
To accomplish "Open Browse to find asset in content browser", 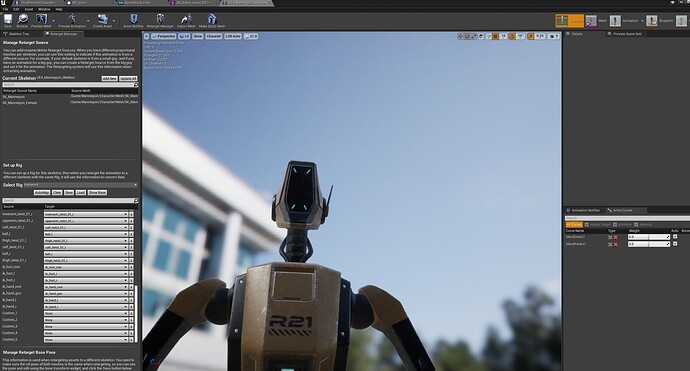I will pyautogui.click(x=22, y=19).
